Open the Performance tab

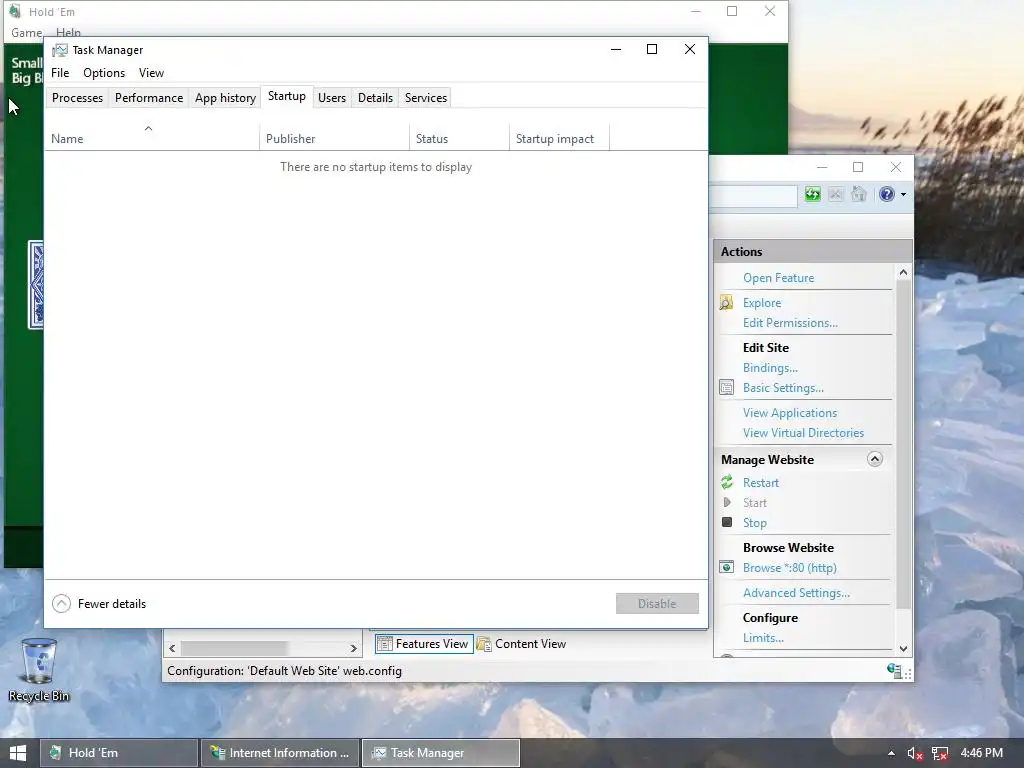coord(149,98)
